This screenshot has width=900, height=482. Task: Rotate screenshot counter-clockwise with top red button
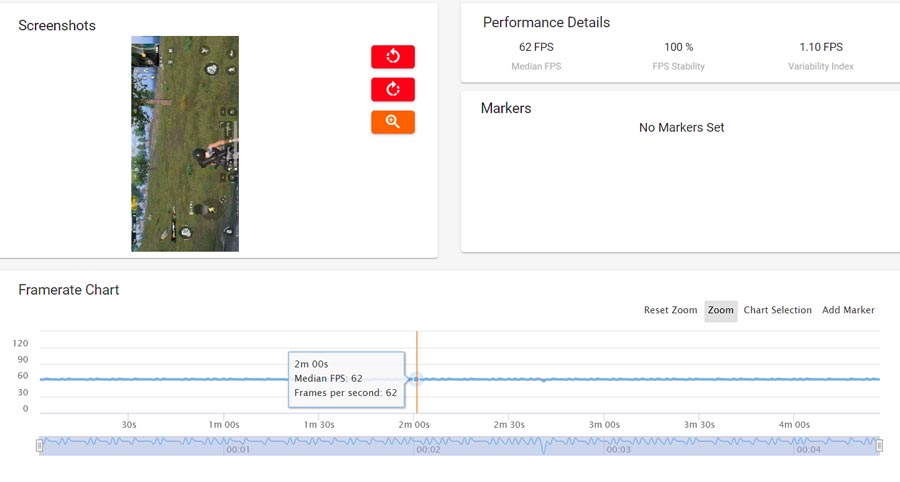(392, 57)
